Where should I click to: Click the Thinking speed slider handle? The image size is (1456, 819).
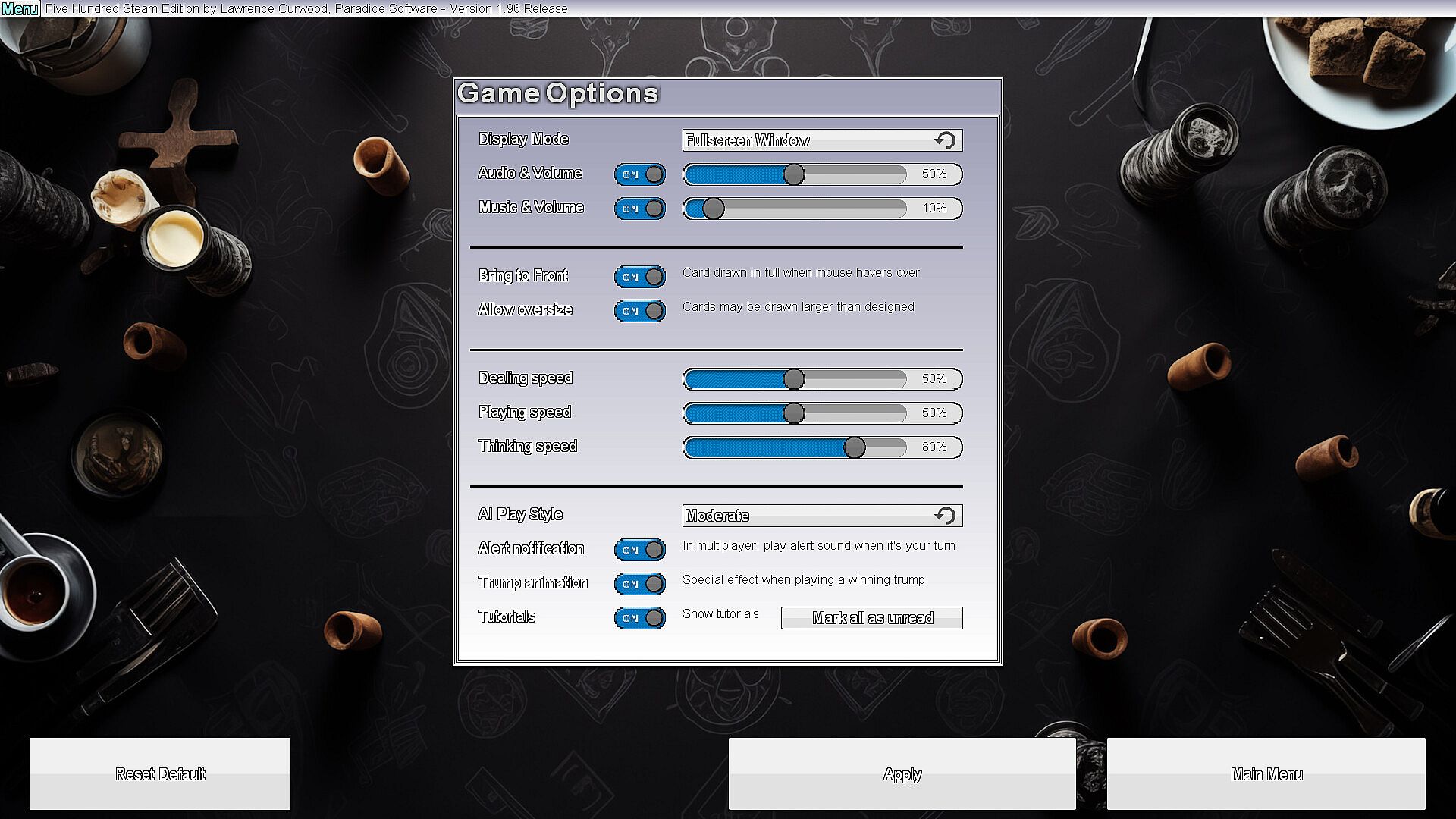click(x=854, y=447)
